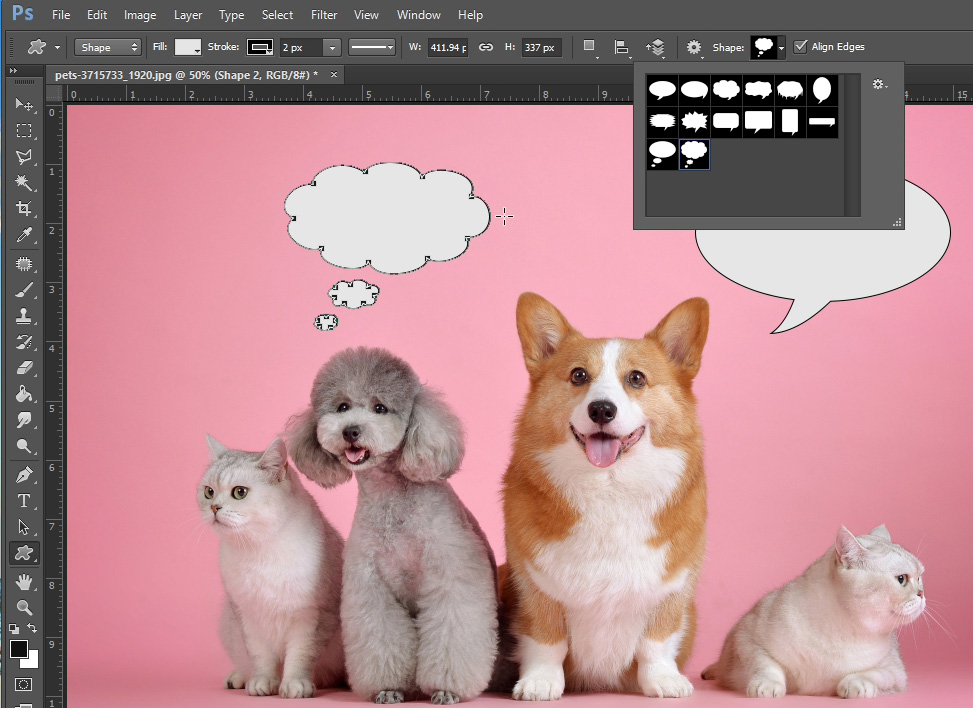The width and height of the screenshot is (973, 708).
Task: Swap foreground and background colors
Action: [x=32, y=629]
